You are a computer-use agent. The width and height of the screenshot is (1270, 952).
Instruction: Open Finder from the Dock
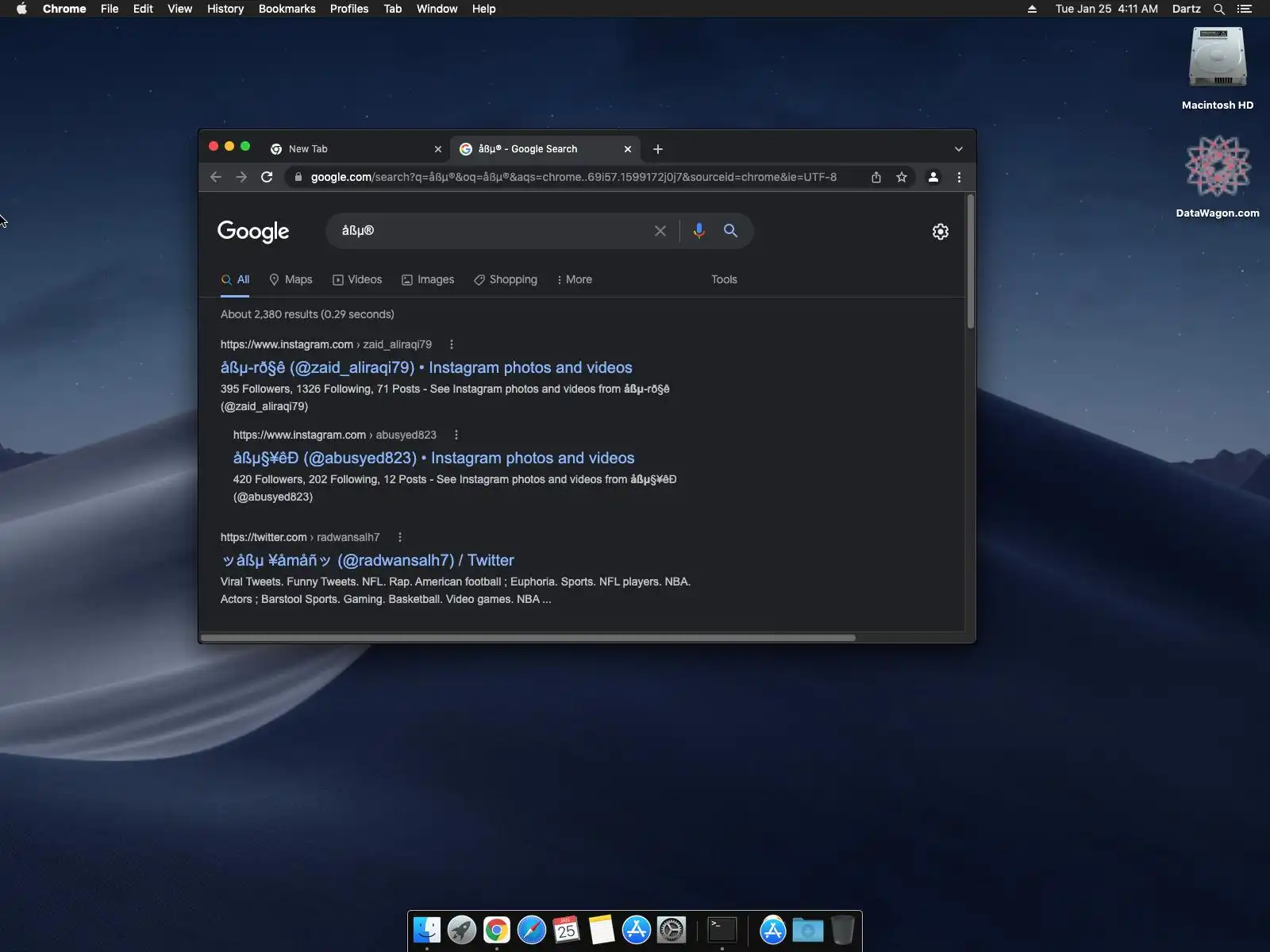coord(427,930)
